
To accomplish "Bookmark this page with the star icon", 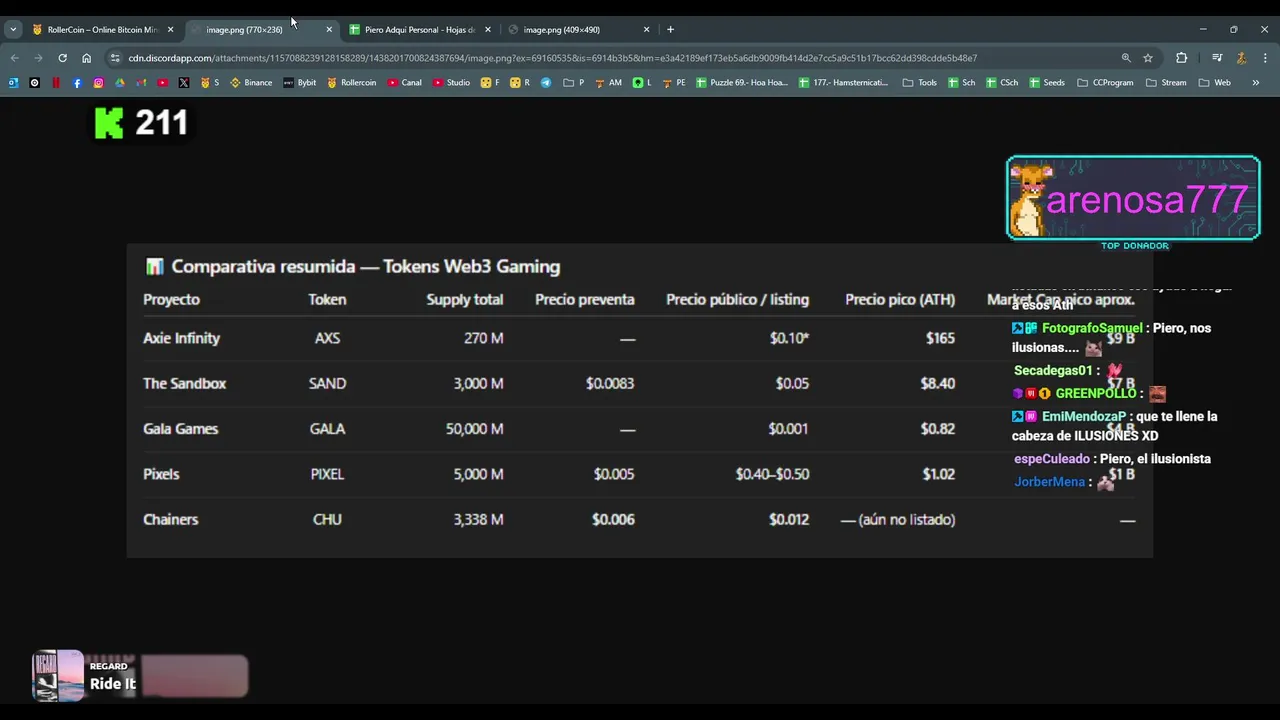I will (1148, 58).
